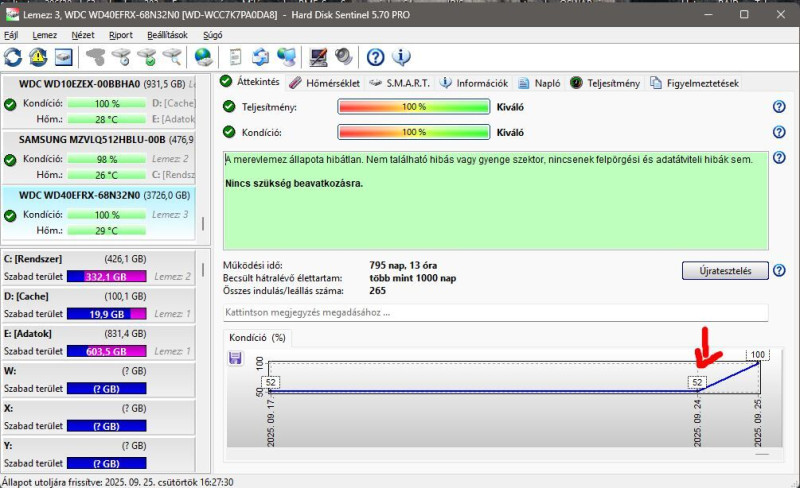800x488 pixels.
Task: Open the Információk tab
Action: coord(474,83)
